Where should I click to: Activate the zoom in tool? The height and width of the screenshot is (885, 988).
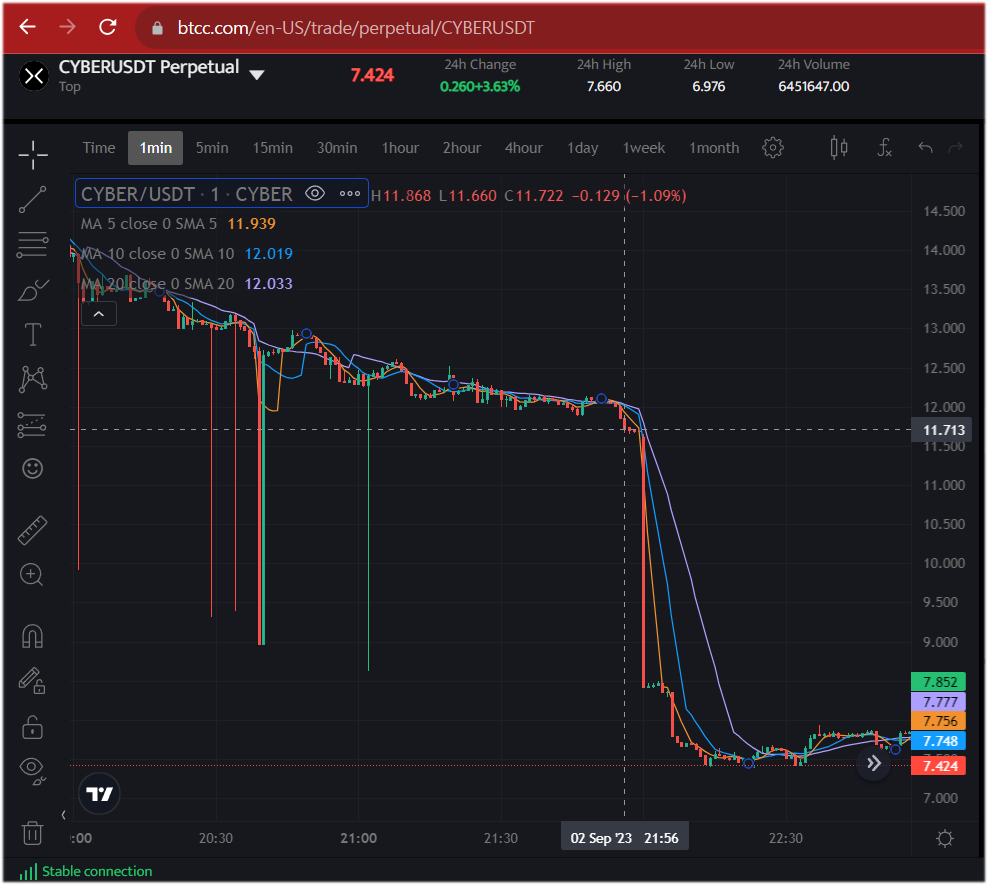[32, 574]
